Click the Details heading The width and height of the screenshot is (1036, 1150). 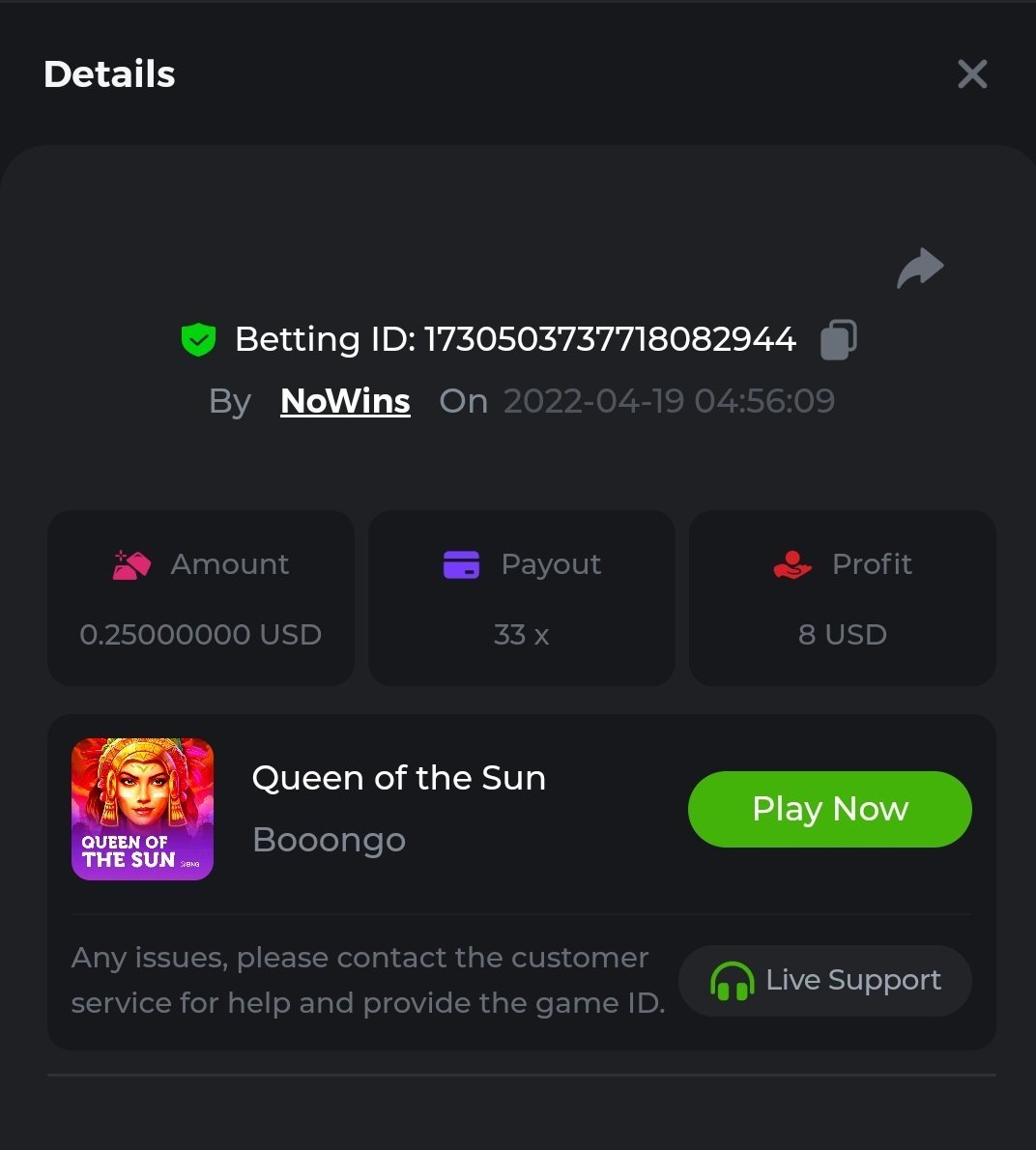[109, 74]
